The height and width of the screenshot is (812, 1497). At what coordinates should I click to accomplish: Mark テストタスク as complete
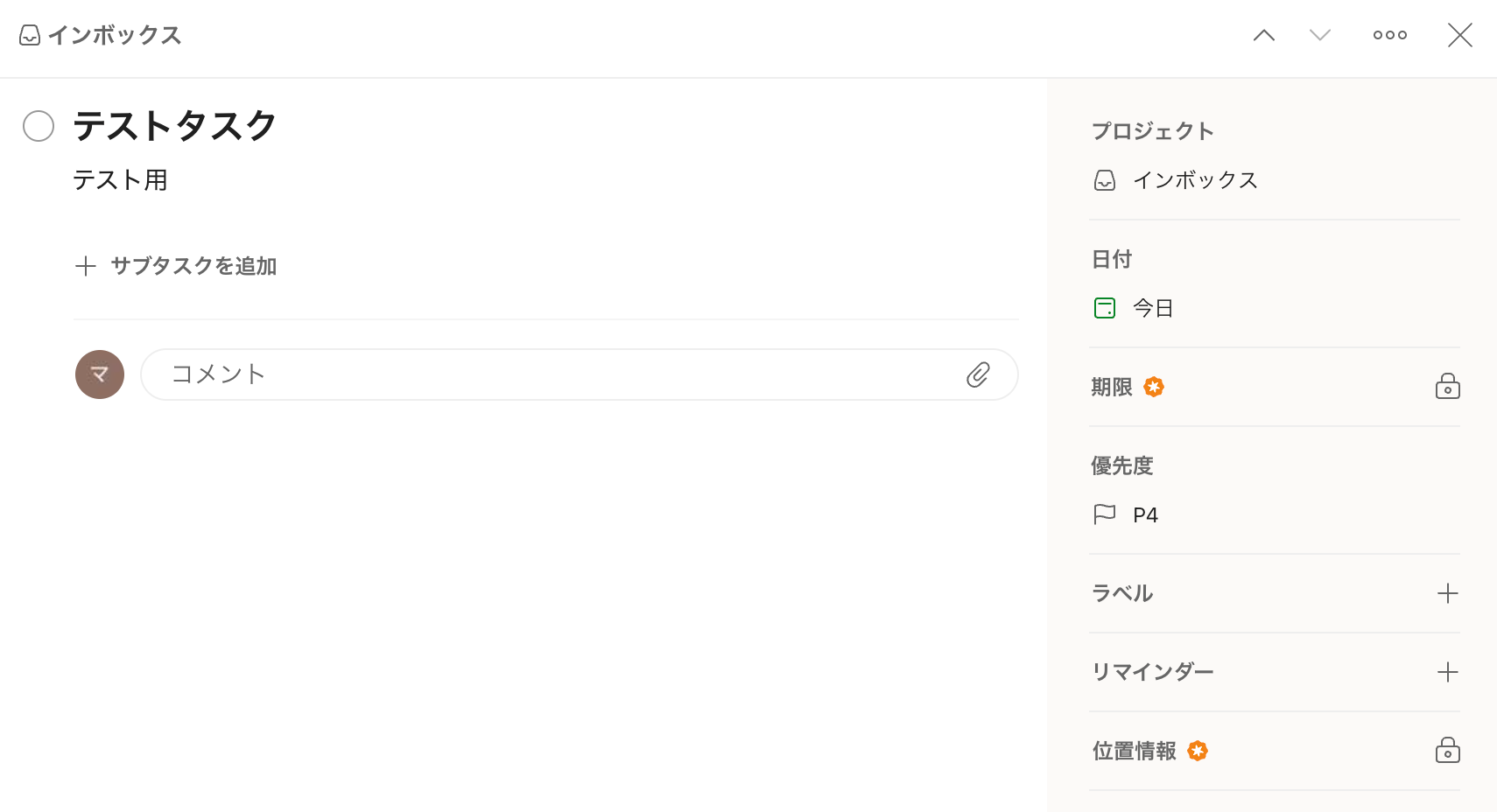[x=39, y=126]
